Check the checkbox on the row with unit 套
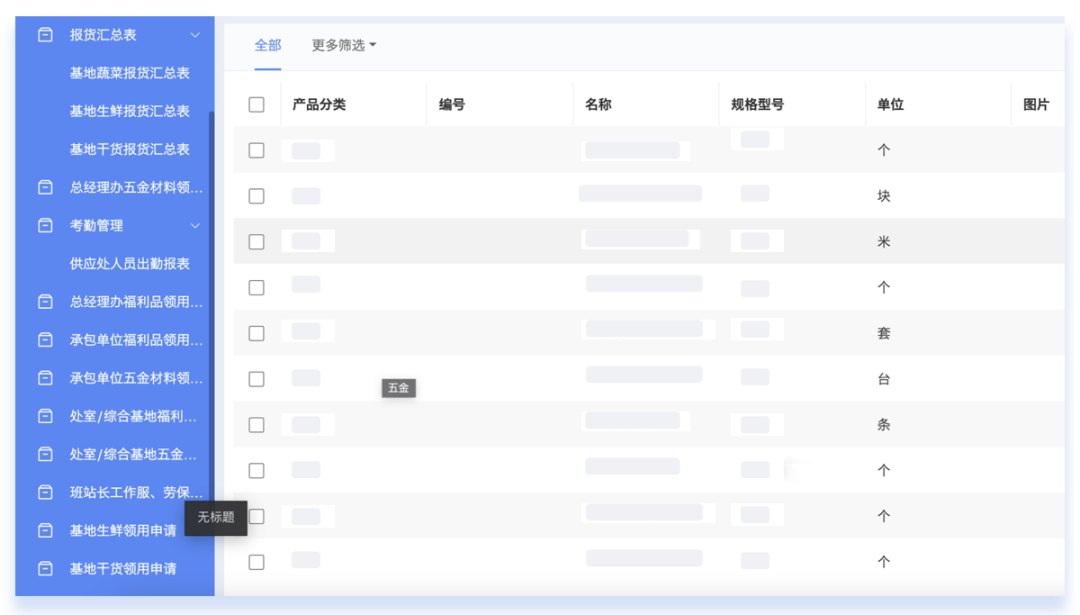Viewport: 1080px width, 615px height. (256, 333)
